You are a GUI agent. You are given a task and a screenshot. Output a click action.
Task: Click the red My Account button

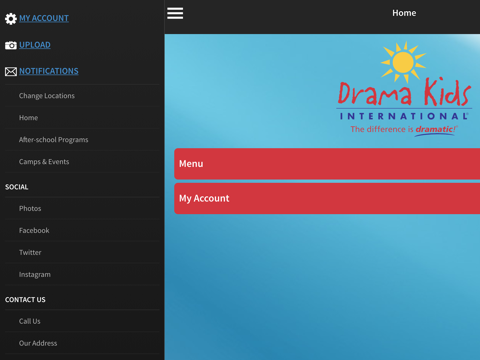(x=327, y=199)
